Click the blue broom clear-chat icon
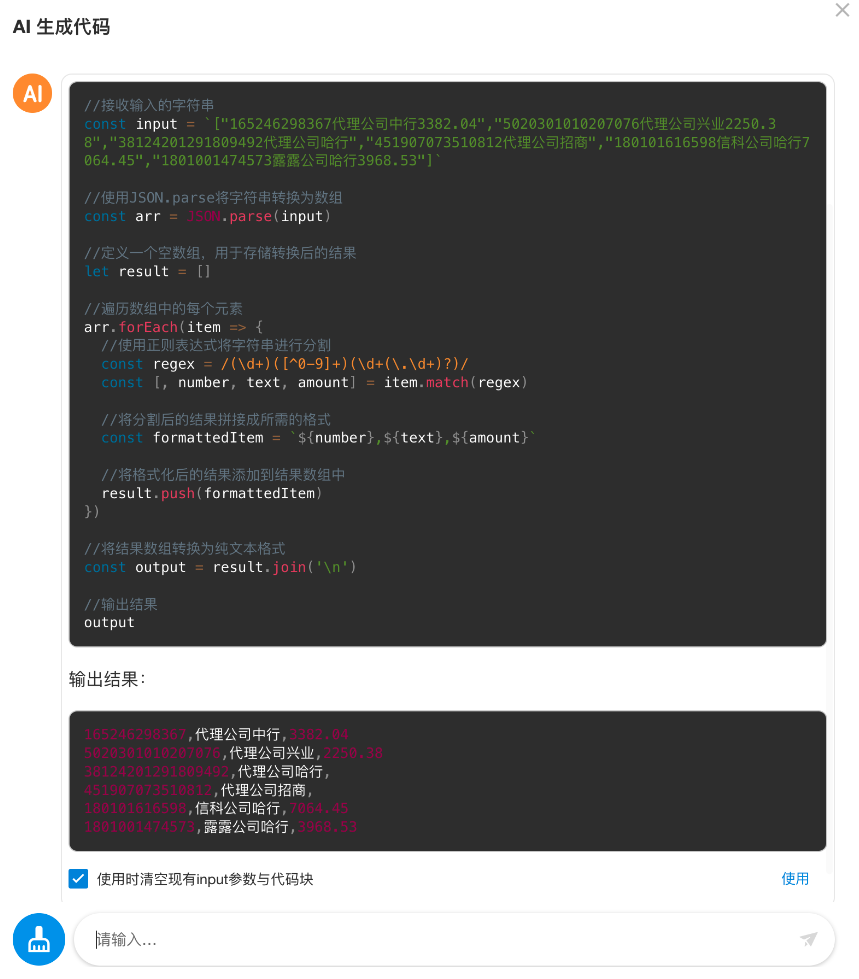The height and width of the screenshot is (979, 859). pos(39,939)
